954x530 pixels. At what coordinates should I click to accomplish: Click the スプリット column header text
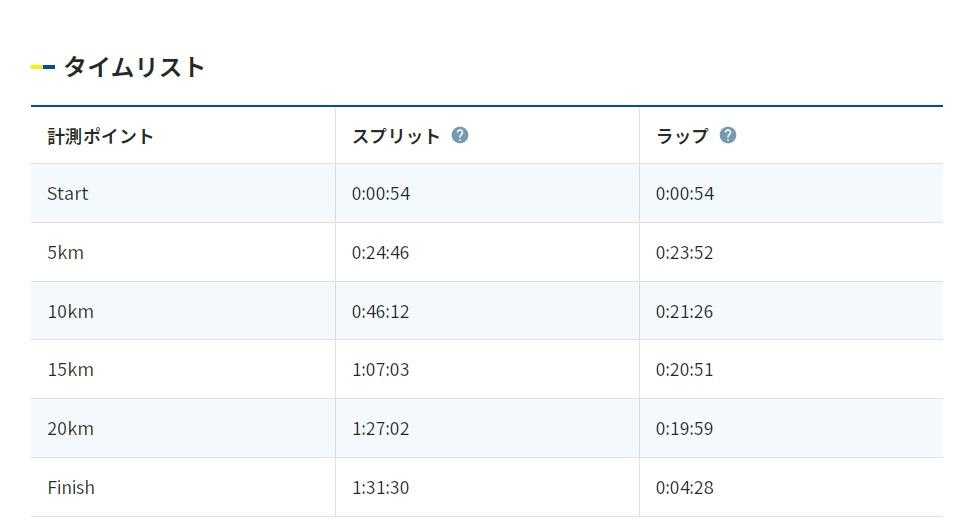click(396, 136)
